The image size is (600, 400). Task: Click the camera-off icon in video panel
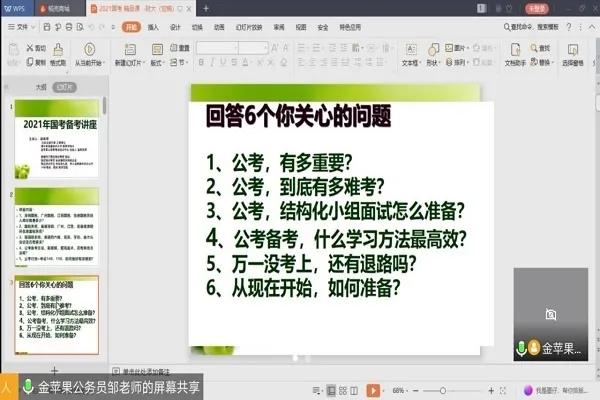pyautogui.click(x=551, y=314)
